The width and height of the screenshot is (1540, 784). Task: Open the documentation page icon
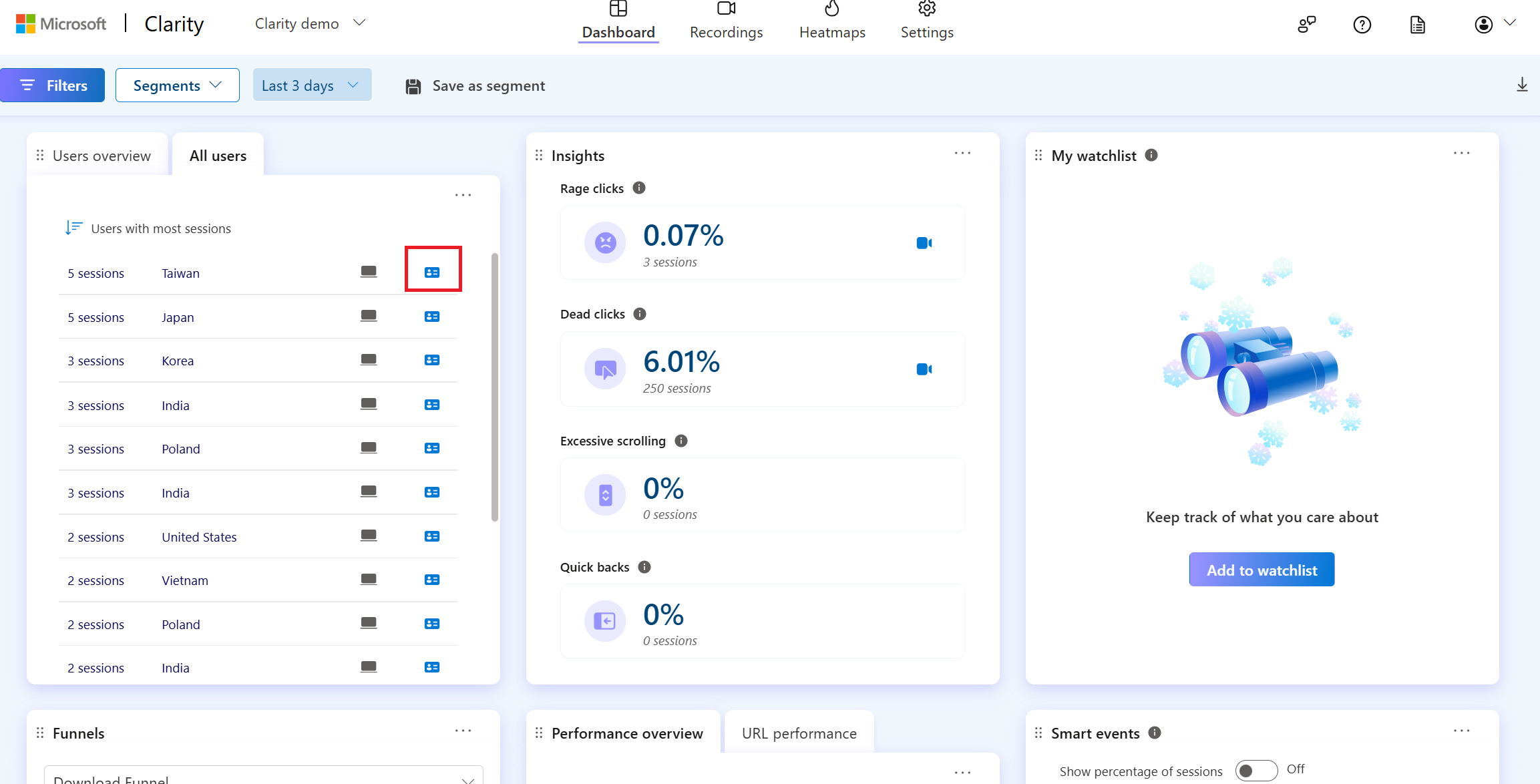click(1418, 25)
